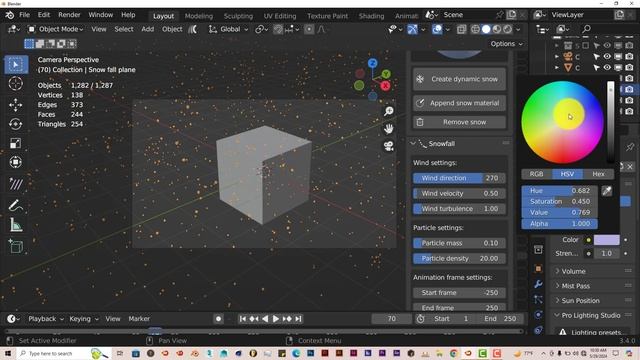Click the viewport zoom magnifier icon

coord(389,111)
